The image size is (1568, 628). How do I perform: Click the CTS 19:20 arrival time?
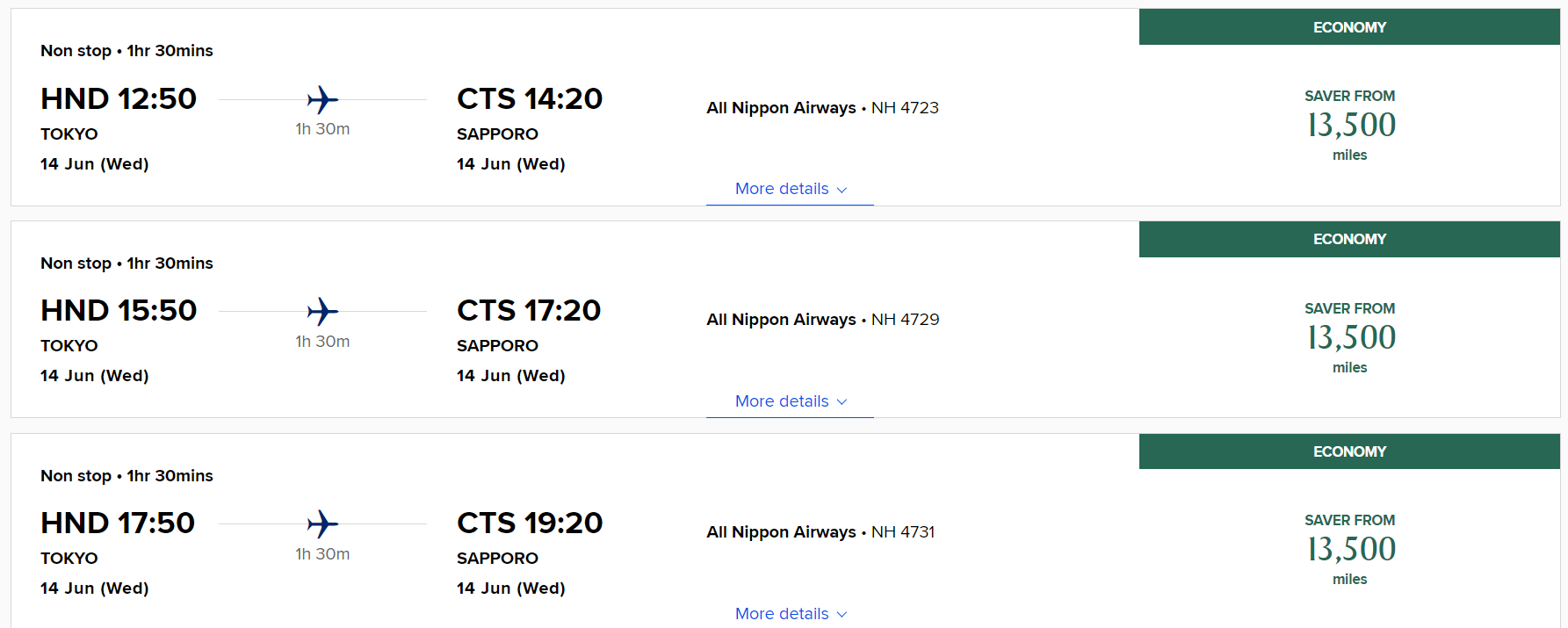click(530, 523)
